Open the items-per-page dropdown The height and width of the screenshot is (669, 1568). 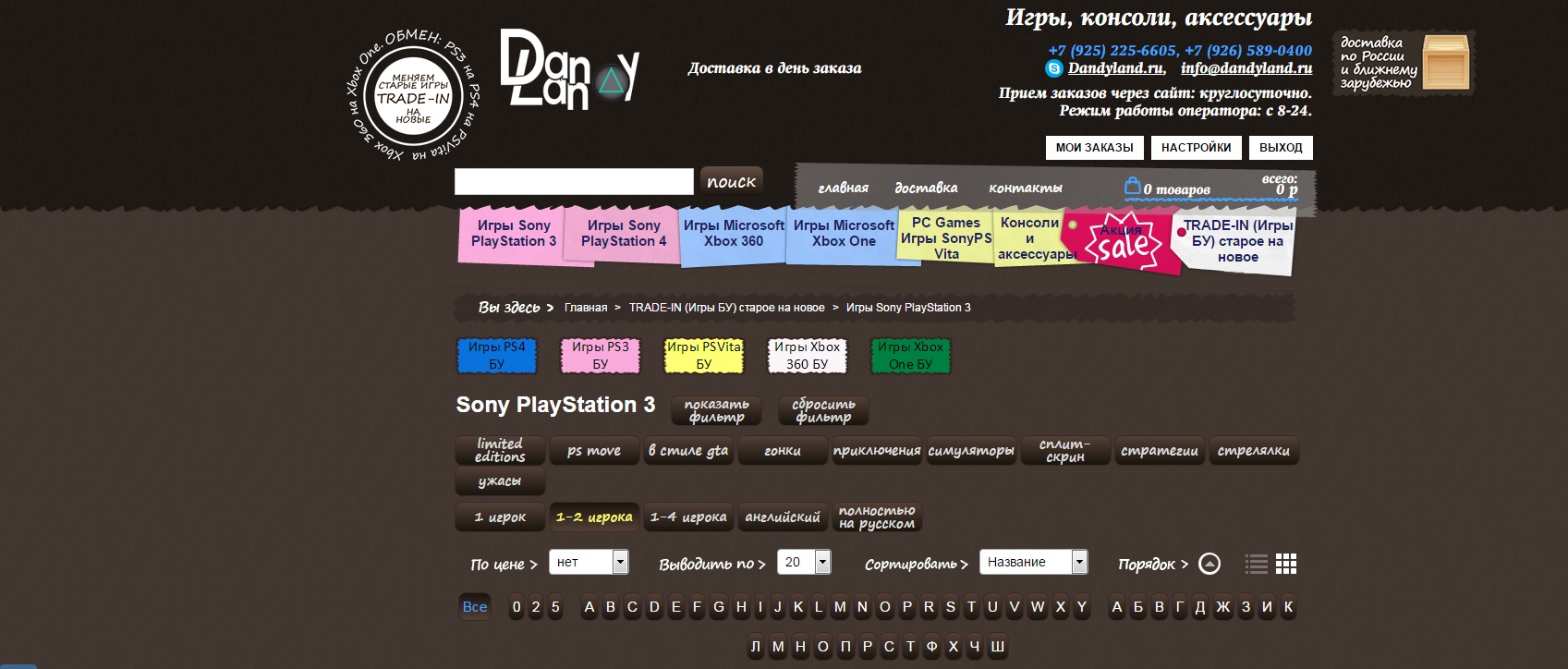[803, 562]
